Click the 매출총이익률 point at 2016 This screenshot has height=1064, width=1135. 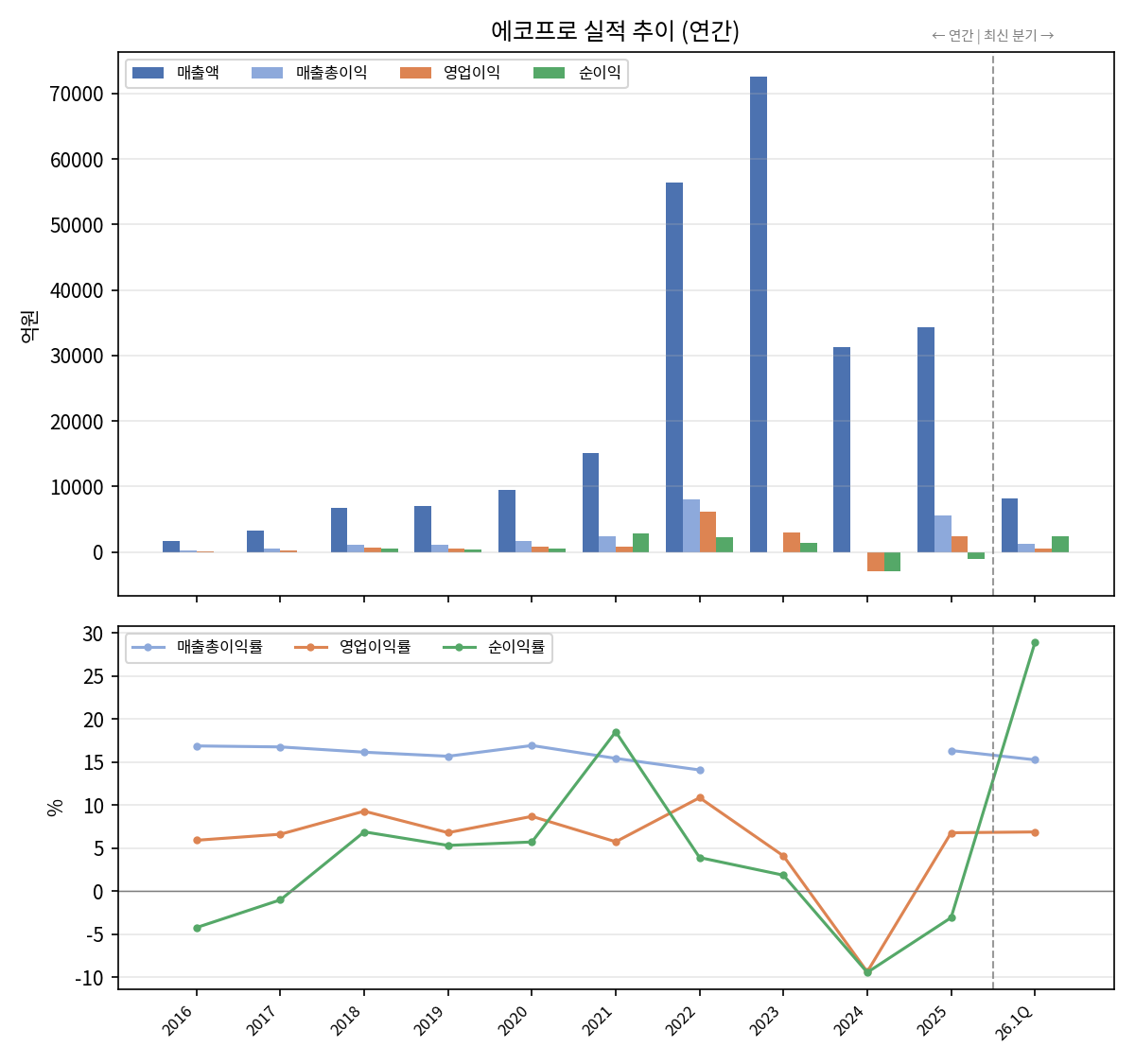(197, 746)
